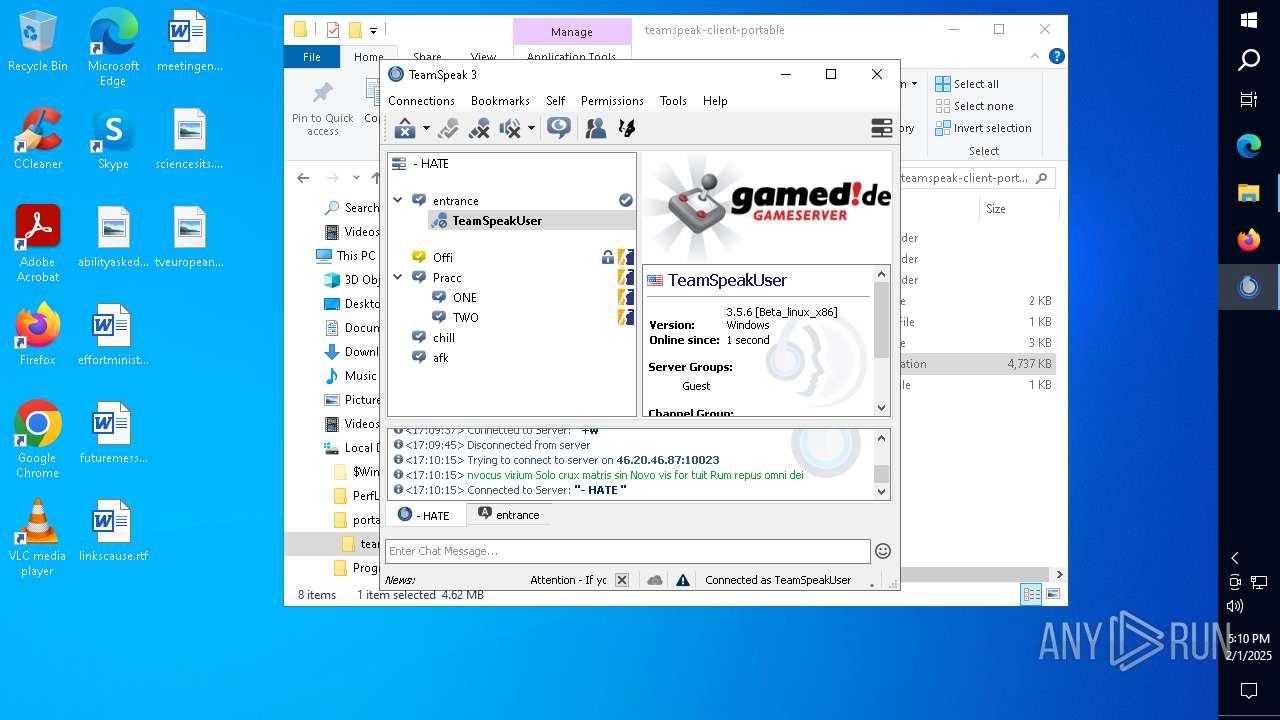Screen dimensions: 1280x720
Task: Open Recycle Bin desktop icon
Action: 37,40
